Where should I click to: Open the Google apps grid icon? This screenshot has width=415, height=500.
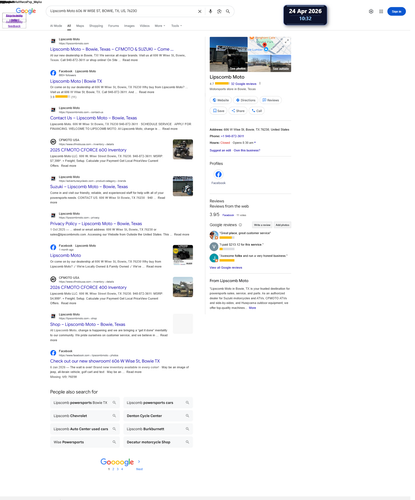(381, 11)
